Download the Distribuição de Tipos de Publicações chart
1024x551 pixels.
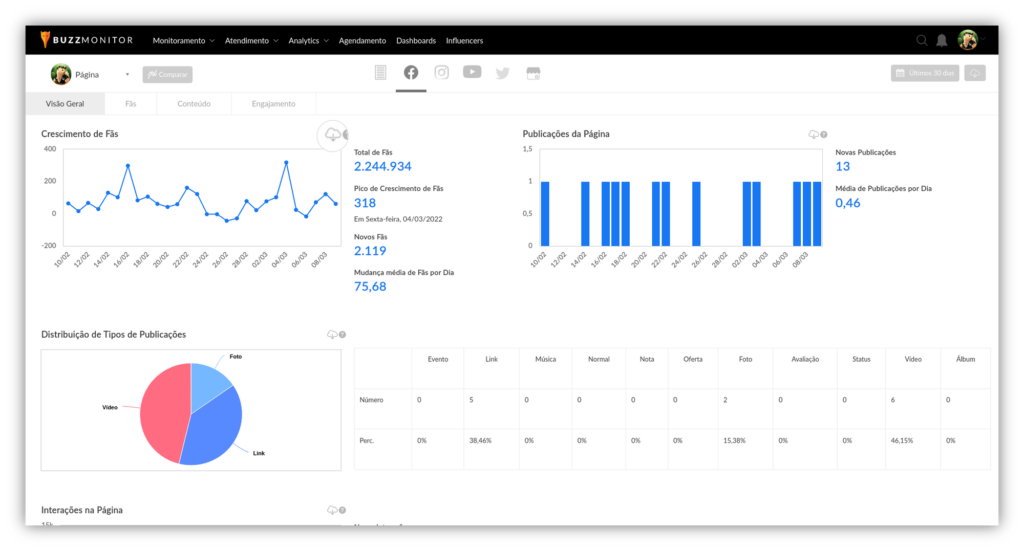click(331, 335)
